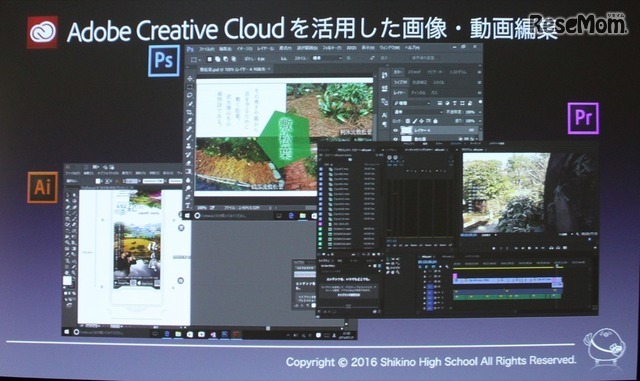Select Photoshop's Crop tool
The height and width of the screenshot is (381, 640).
(190, 112)
